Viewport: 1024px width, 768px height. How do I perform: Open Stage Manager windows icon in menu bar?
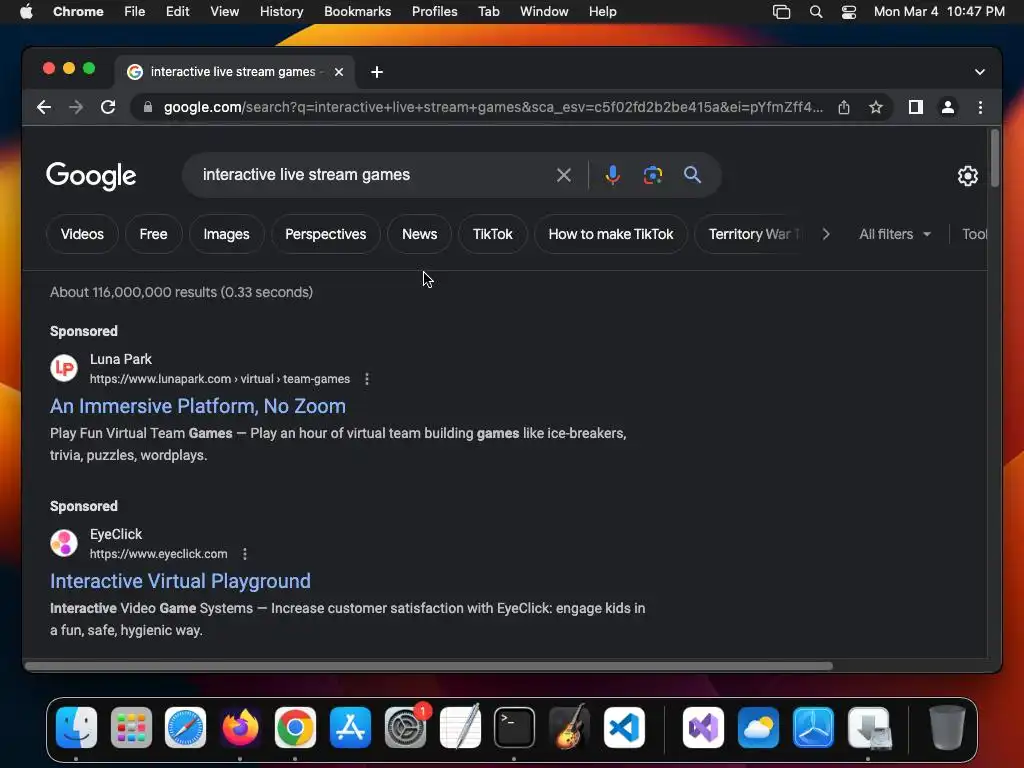point(781,12)
